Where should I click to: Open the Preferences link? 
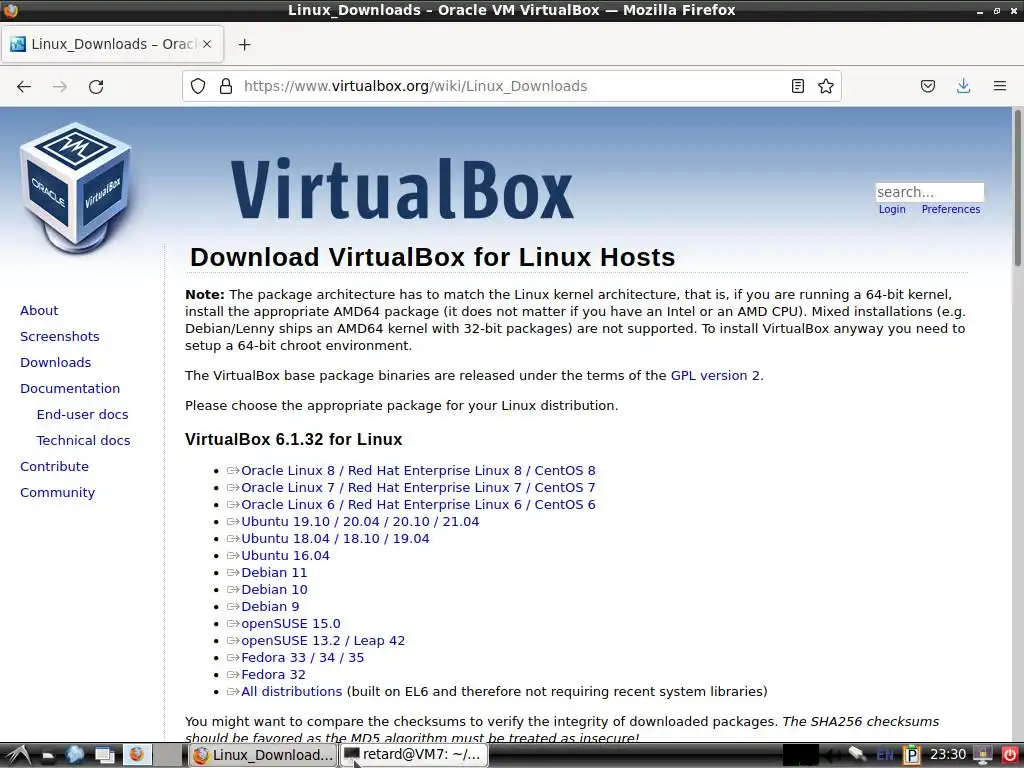tap(951, 209)
